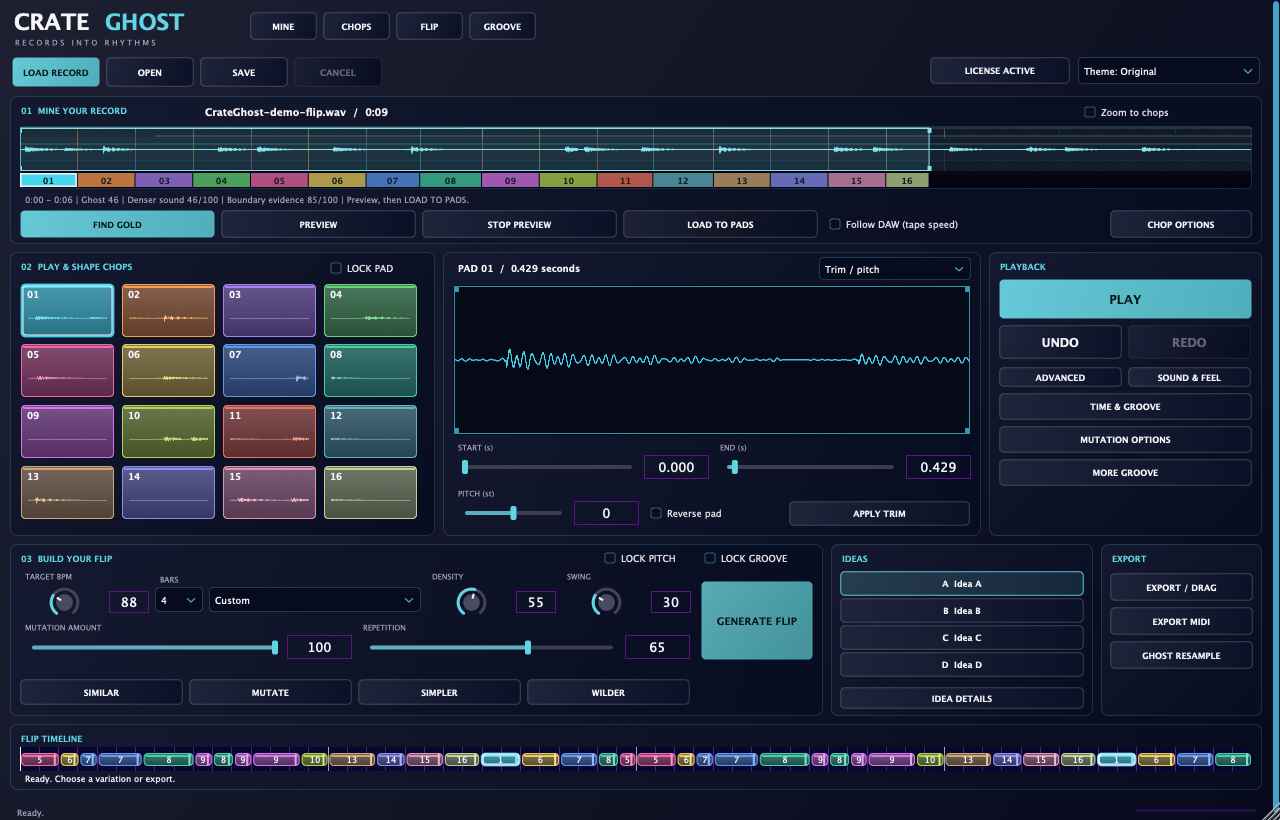This screenshot has width=1280, height=820.
Task: Open CHOP OPTIONS
Action: [1181, 224]
